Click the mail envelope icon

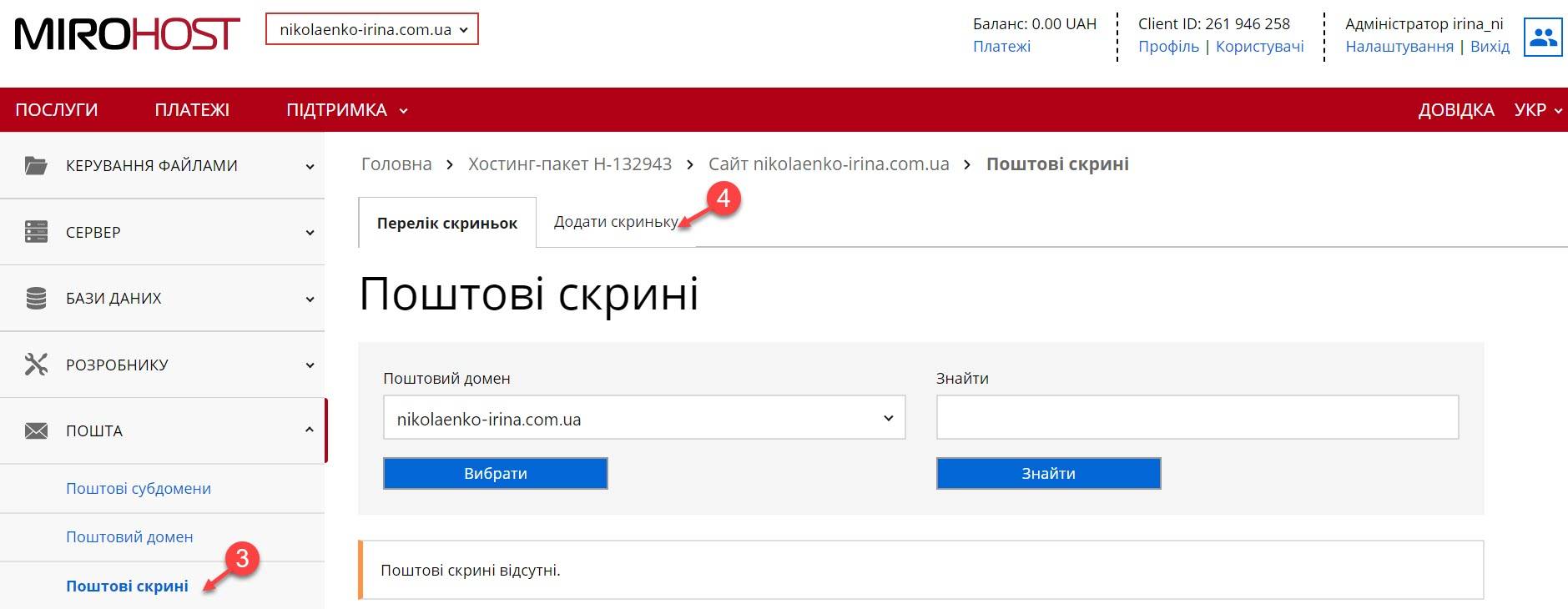[x=36, y=430]
